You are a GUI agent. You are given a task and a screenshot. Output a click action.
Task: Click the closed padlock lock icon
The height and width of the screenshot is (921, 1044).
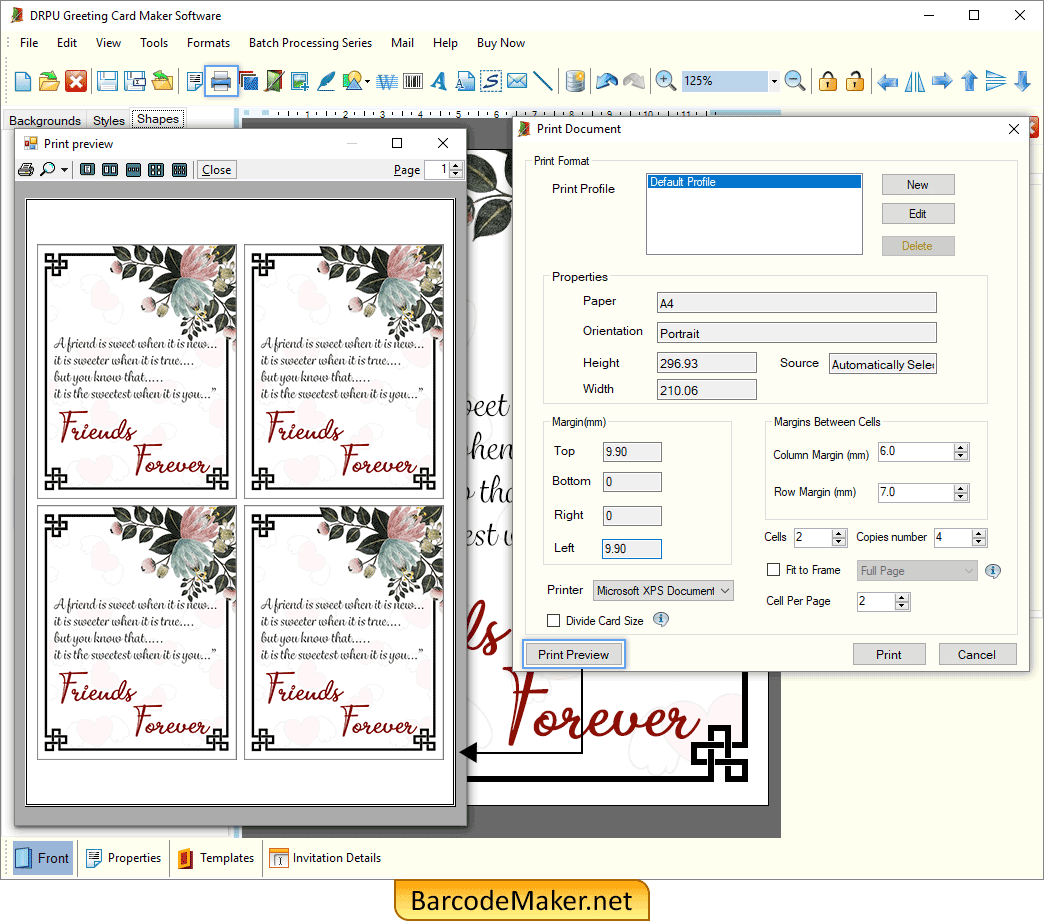point(828,81)
